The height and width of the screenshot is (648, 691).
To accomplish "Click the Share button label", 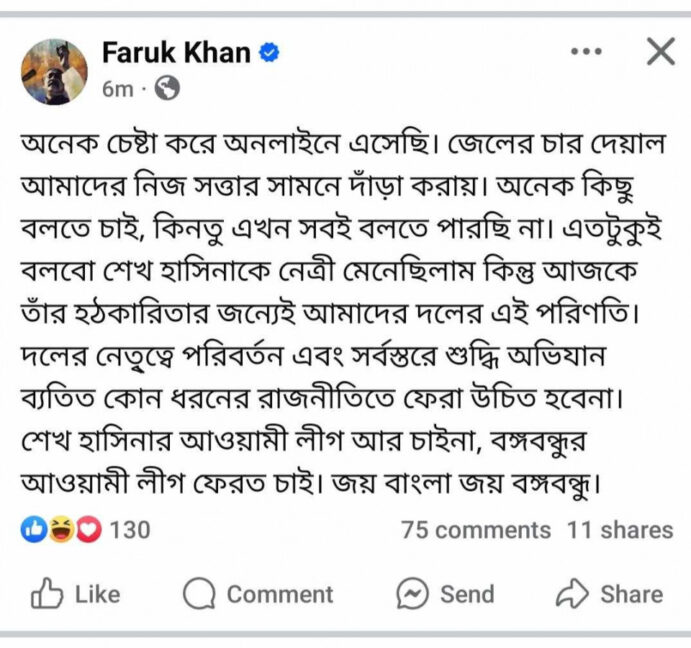I will pyautogui.click(x=632, y=594).
